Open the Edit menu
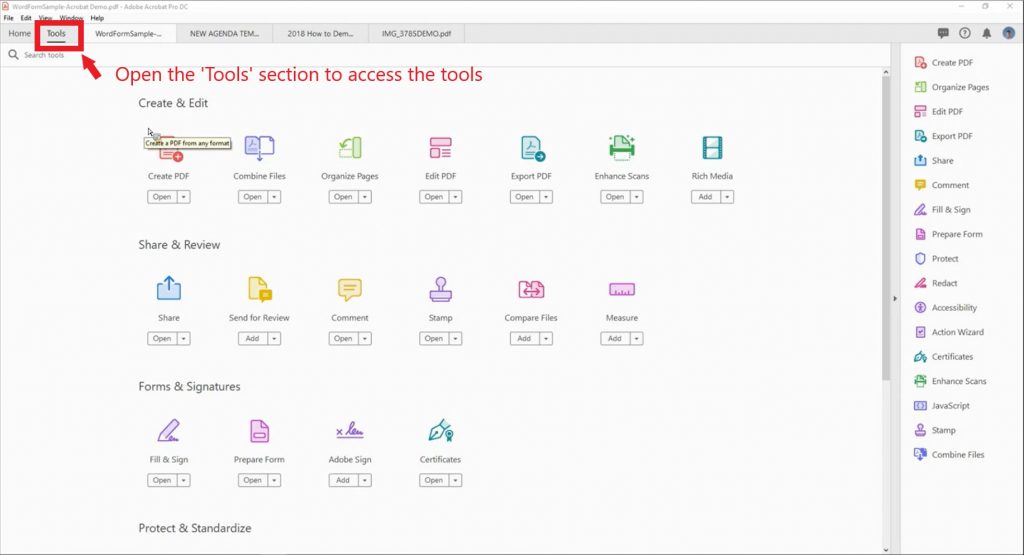Screen dimensions: 1024x555 coord(26,18)
